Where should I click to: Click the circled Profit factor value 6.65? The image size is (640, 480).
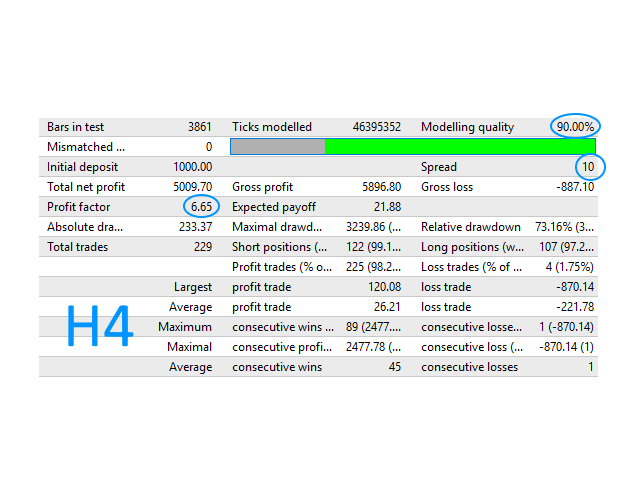pyautogui.click(x=199, y=207)
